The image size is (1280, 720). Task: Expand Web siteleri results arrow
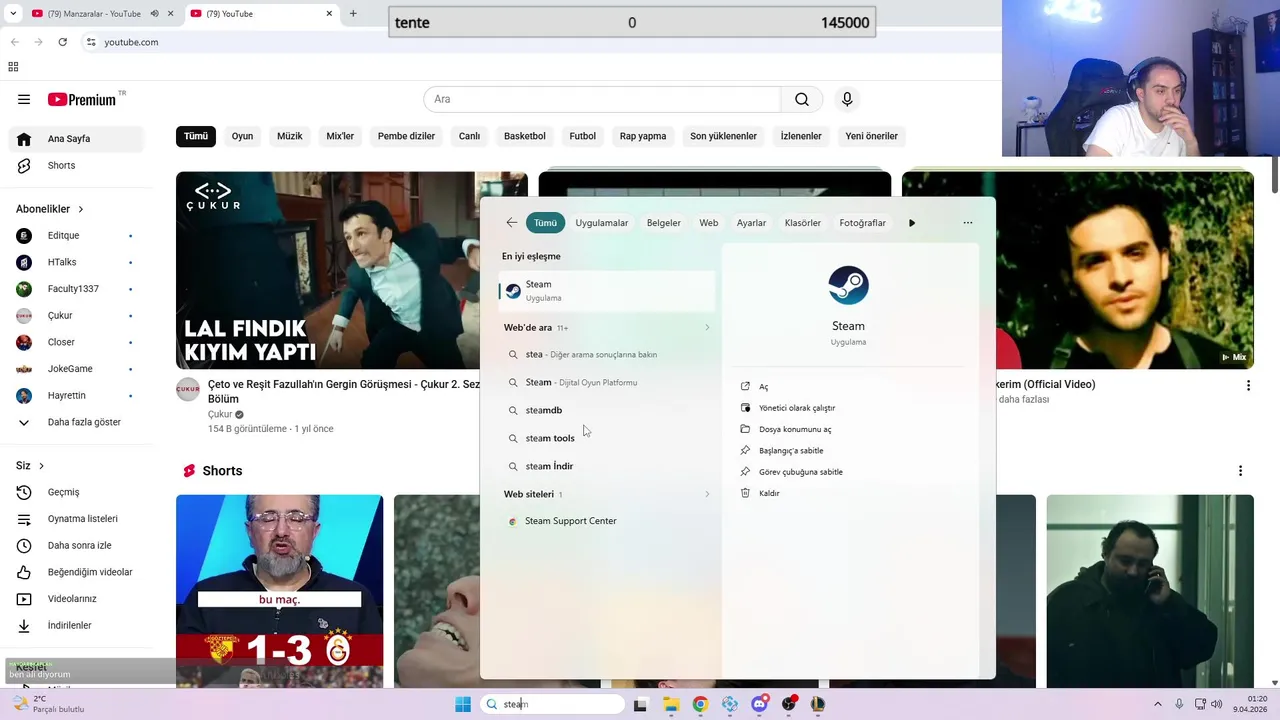[707, 494]
